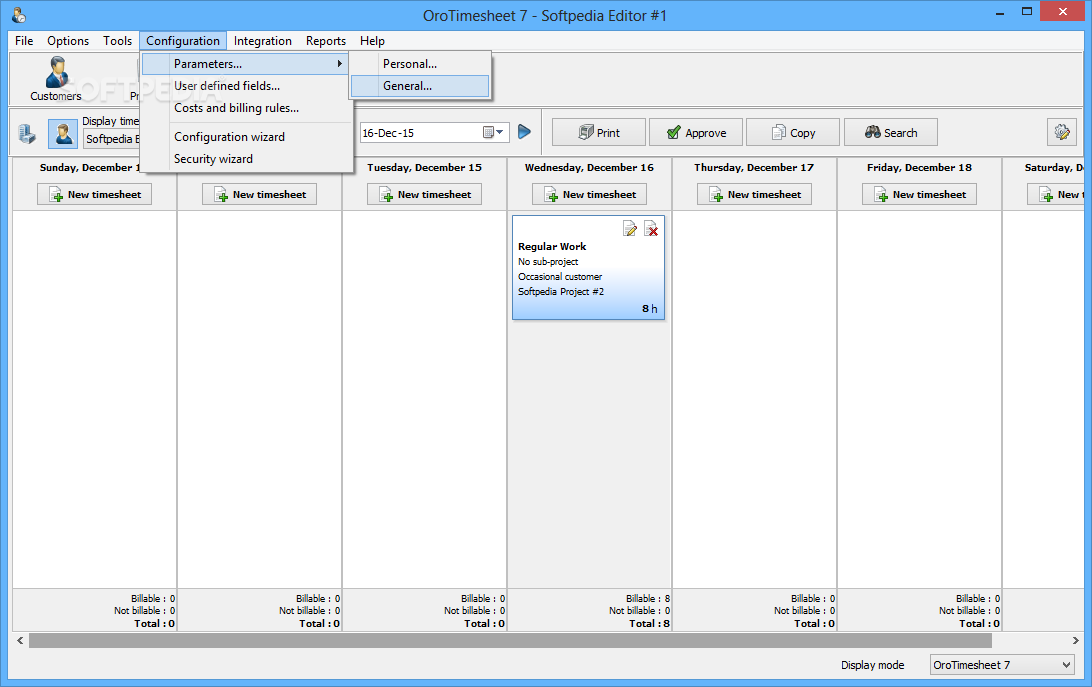Choose General... parameters
Image resolution: width=1092 pixels, height=687 pixels.
point(420,86)
